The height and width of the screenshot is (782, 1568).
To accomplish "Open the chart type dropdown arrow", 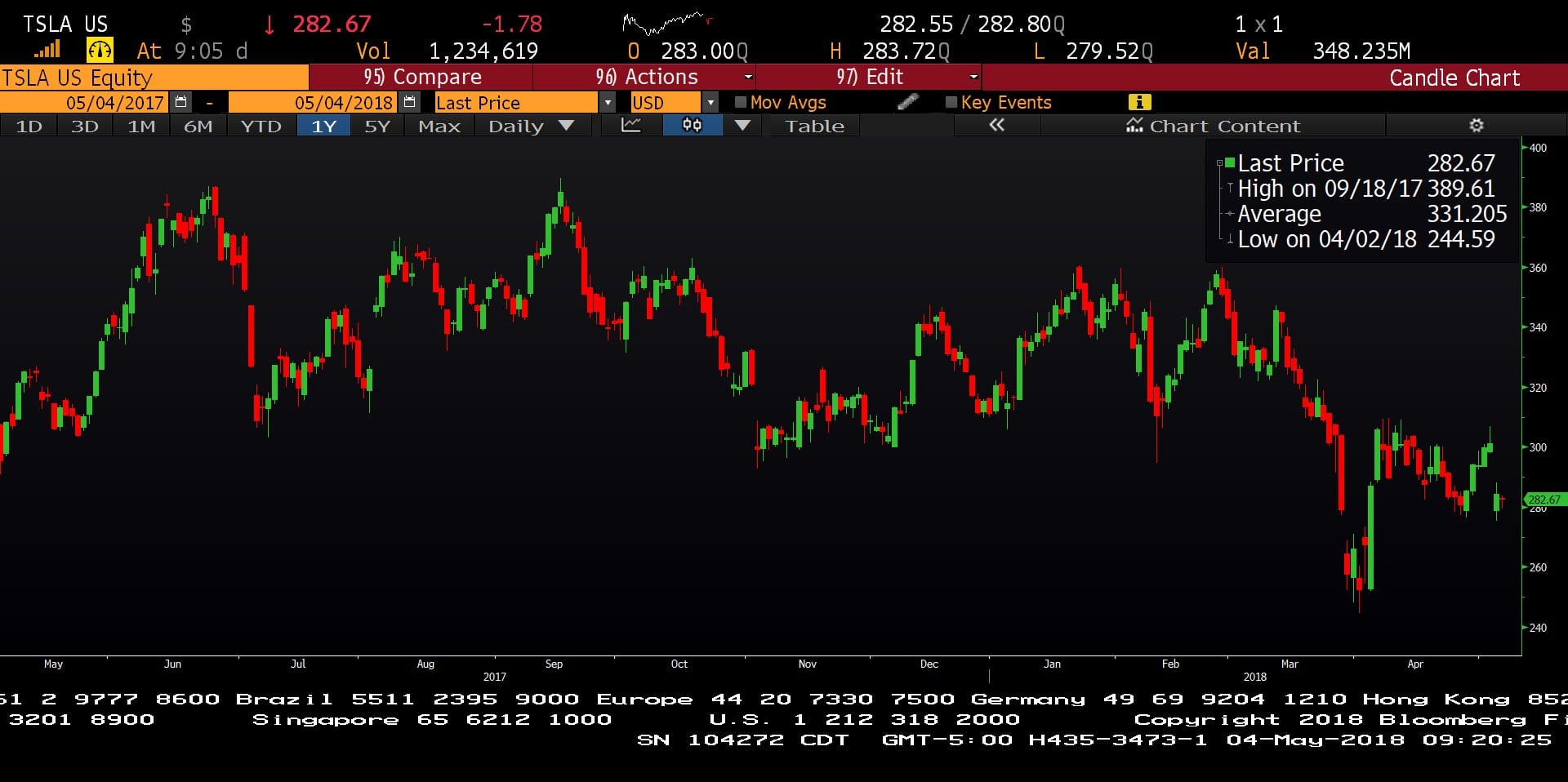I will (x=742, y=126).
